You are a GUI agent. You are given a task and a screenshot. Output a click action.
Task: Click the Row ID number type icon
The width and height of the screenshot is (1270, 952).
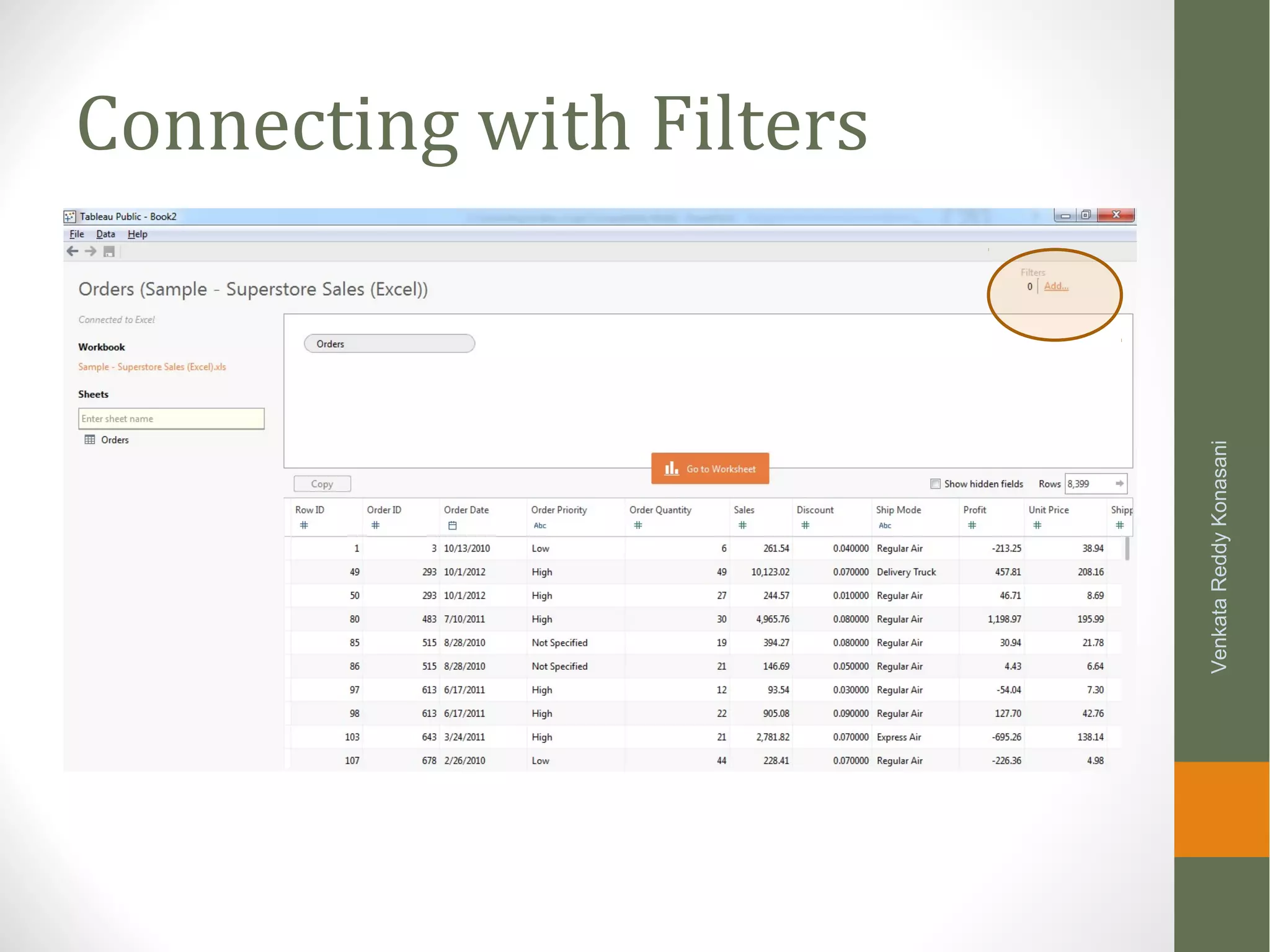(x=304, y=525)
